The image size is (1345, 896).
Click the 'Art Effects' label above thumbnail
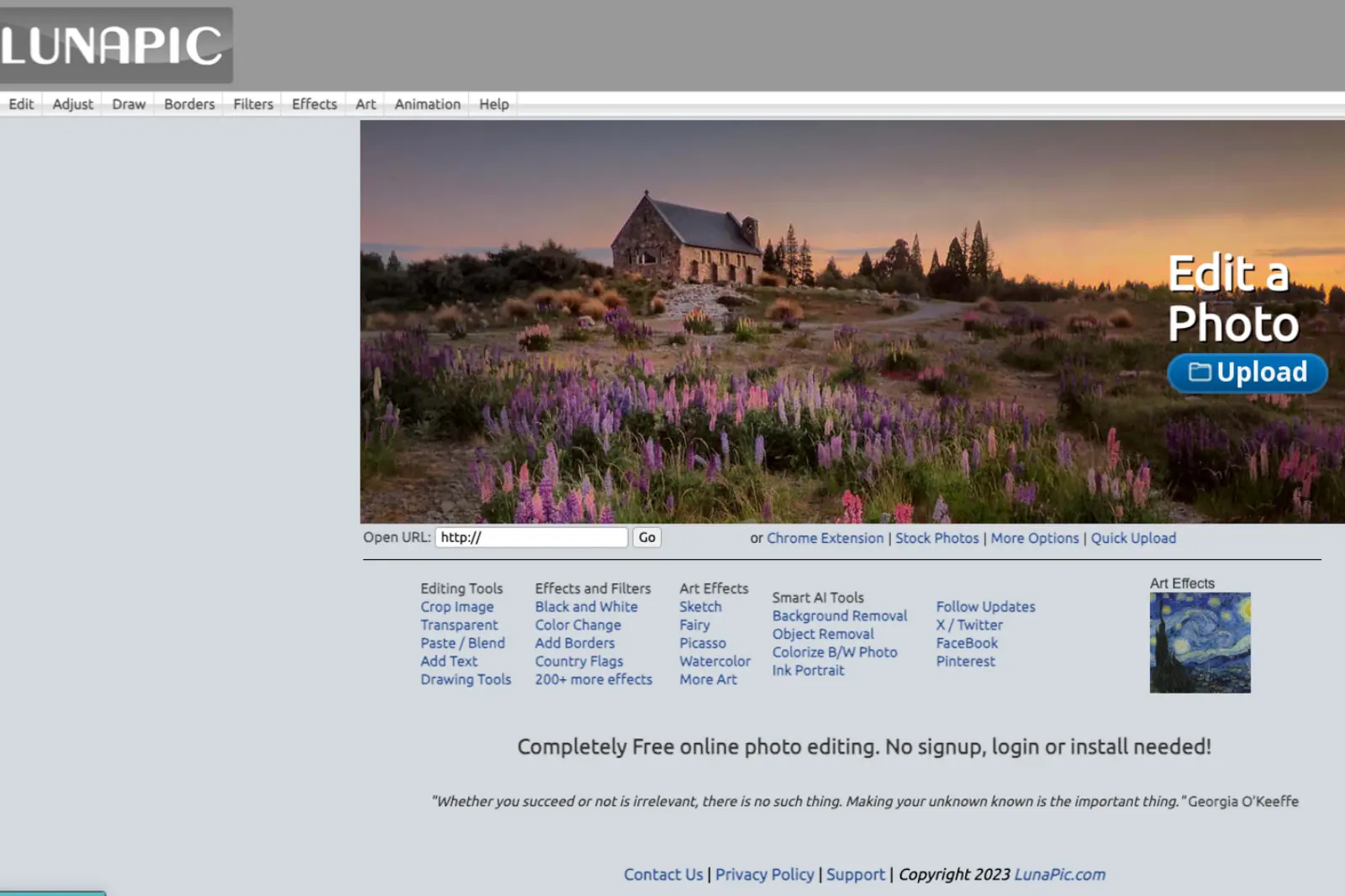(x=1182, y=583)
